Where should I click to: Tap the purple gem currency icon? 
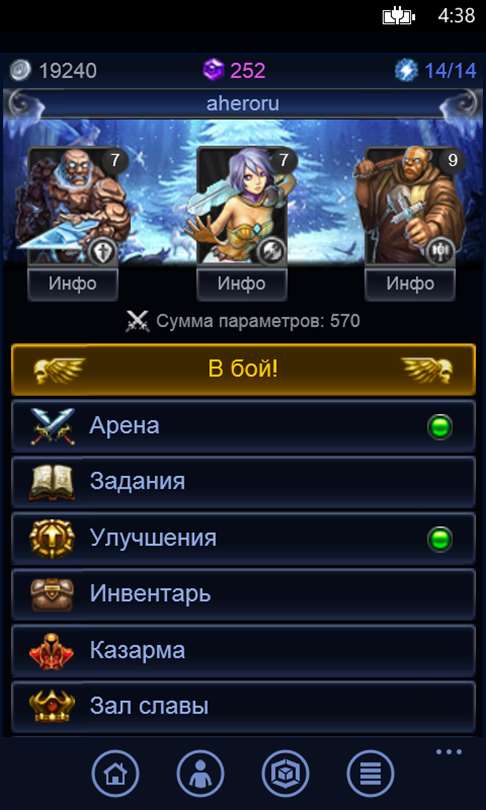click(x=213, y=70)
